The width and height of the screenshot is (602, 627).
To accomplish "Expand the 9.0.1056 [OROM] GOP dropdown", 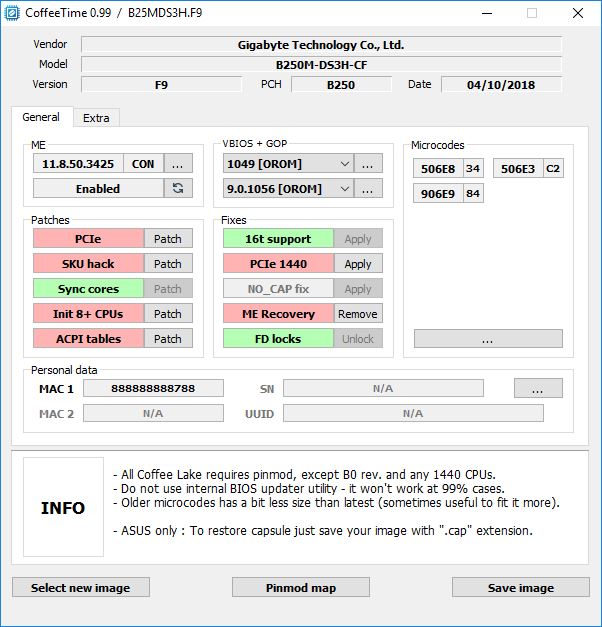I will [x=288, y=188].
